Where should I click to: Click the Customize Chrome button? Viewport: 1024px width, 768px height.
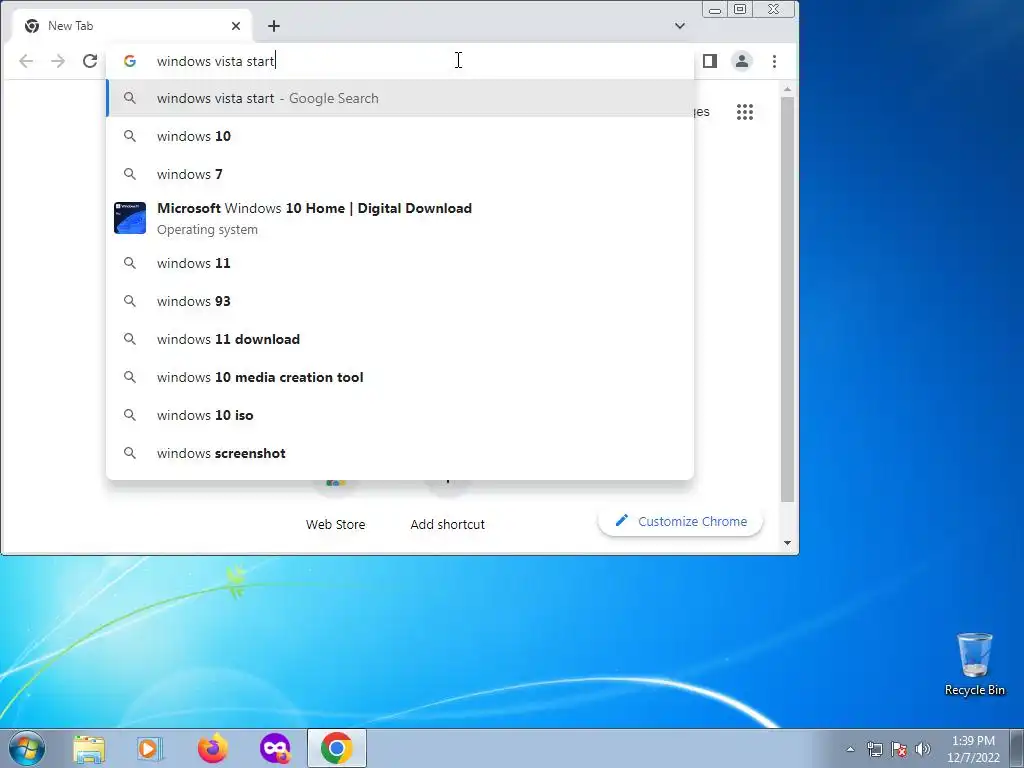[x=680, y=521]
